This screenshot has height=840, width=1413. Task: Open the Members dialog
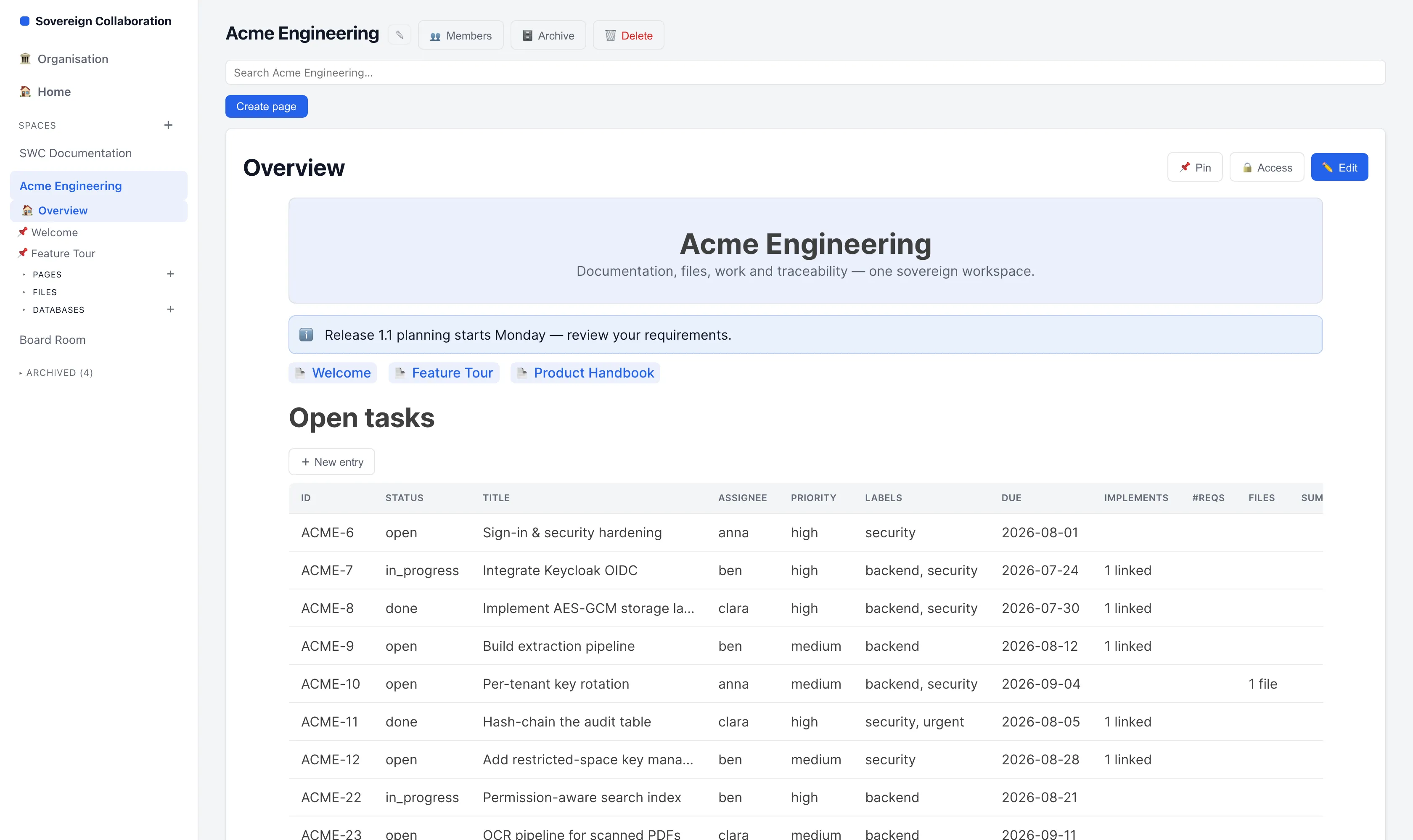tap(460, 35)
